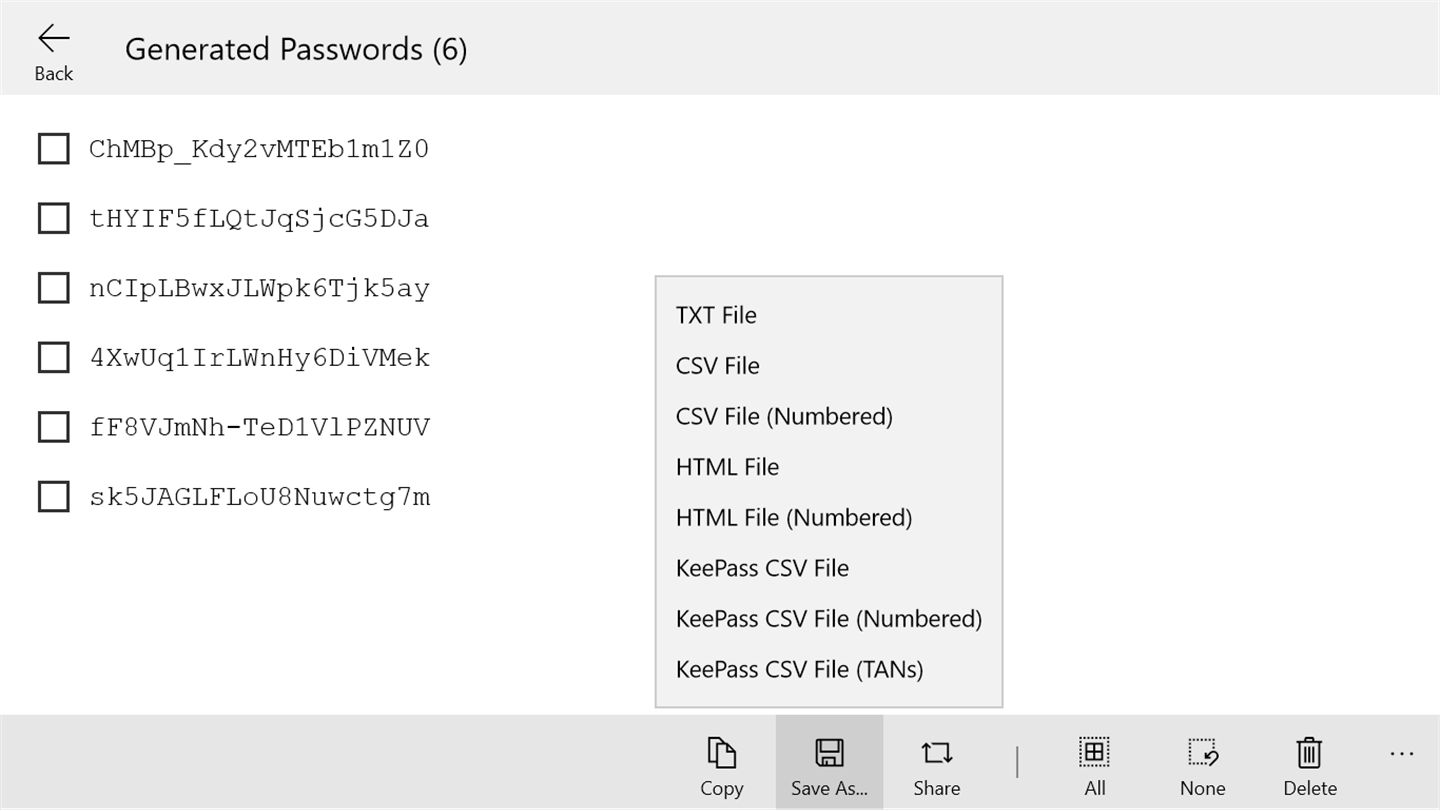Click the Back arrow icon
Screen dimensions: 1440x810
53,40
